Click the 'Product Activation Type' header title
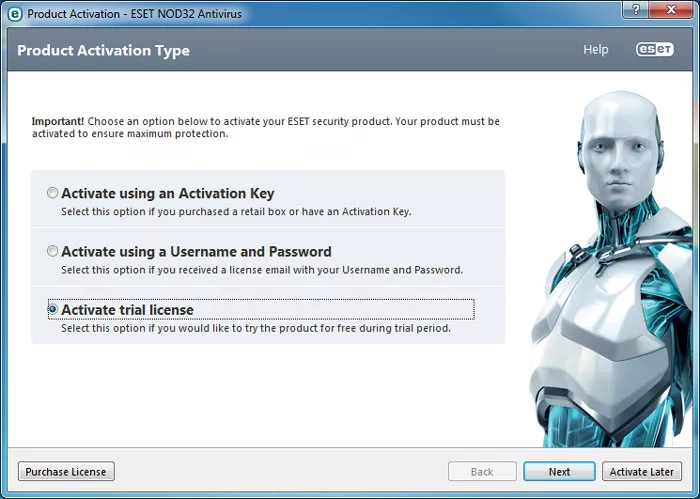 (104, 50)
